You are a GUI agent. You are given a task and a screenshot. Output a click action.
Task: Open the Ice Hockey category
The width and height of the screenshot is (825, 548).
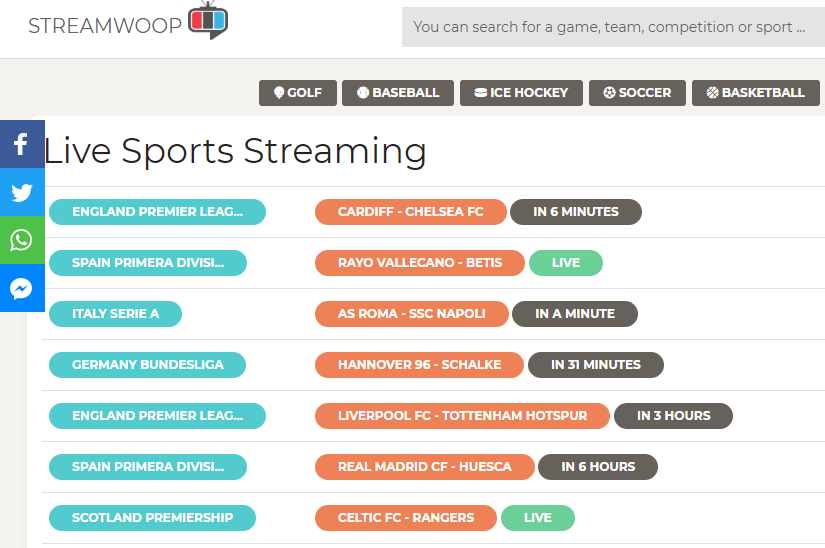521,93
